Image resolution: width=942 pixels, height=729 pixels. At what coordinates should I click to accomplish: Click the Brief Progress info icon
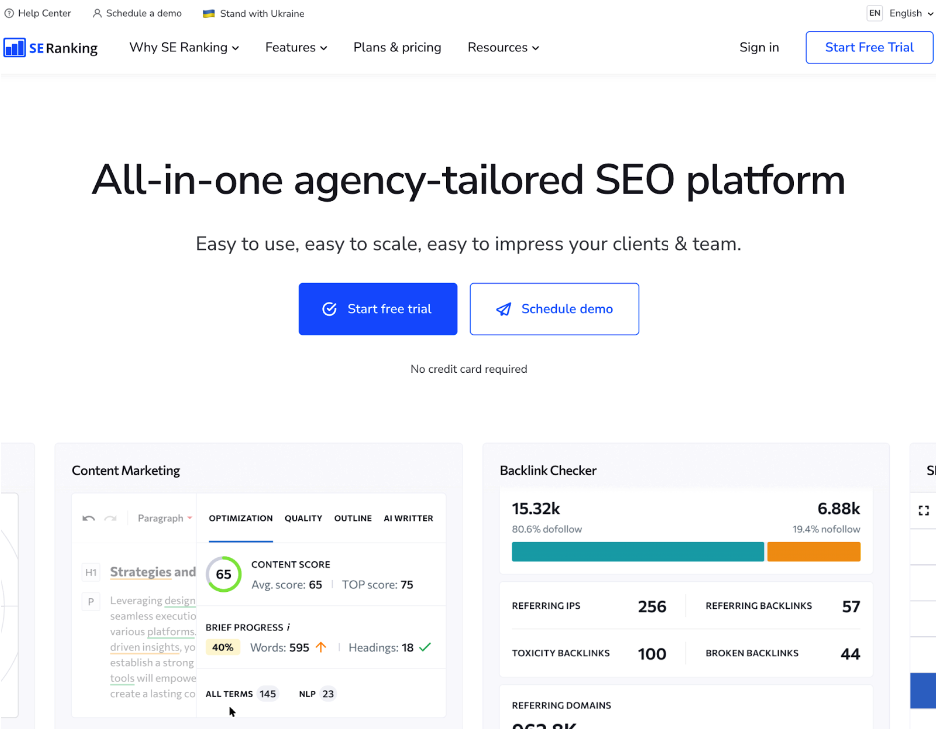click(x=288, y=627)
